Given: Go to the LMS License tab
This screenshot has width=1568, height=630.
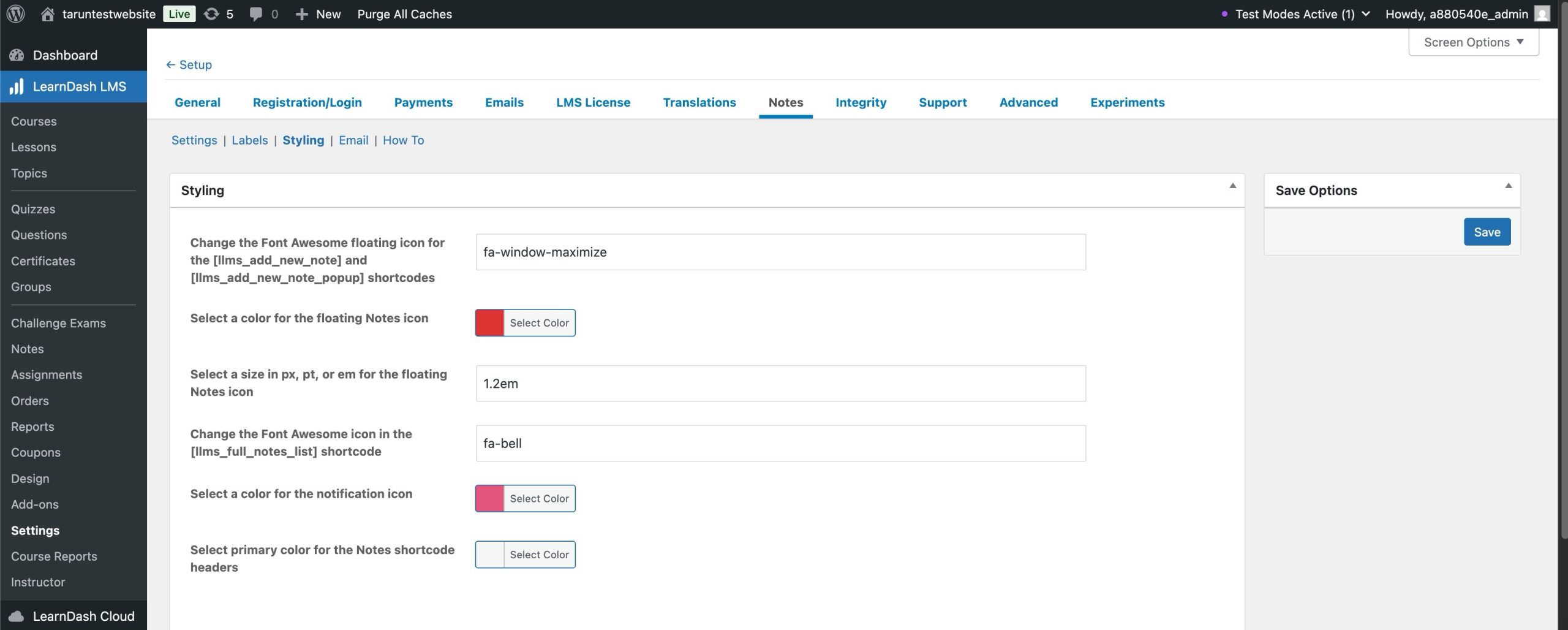Looking at the screenshot, I should coord(593,102).
